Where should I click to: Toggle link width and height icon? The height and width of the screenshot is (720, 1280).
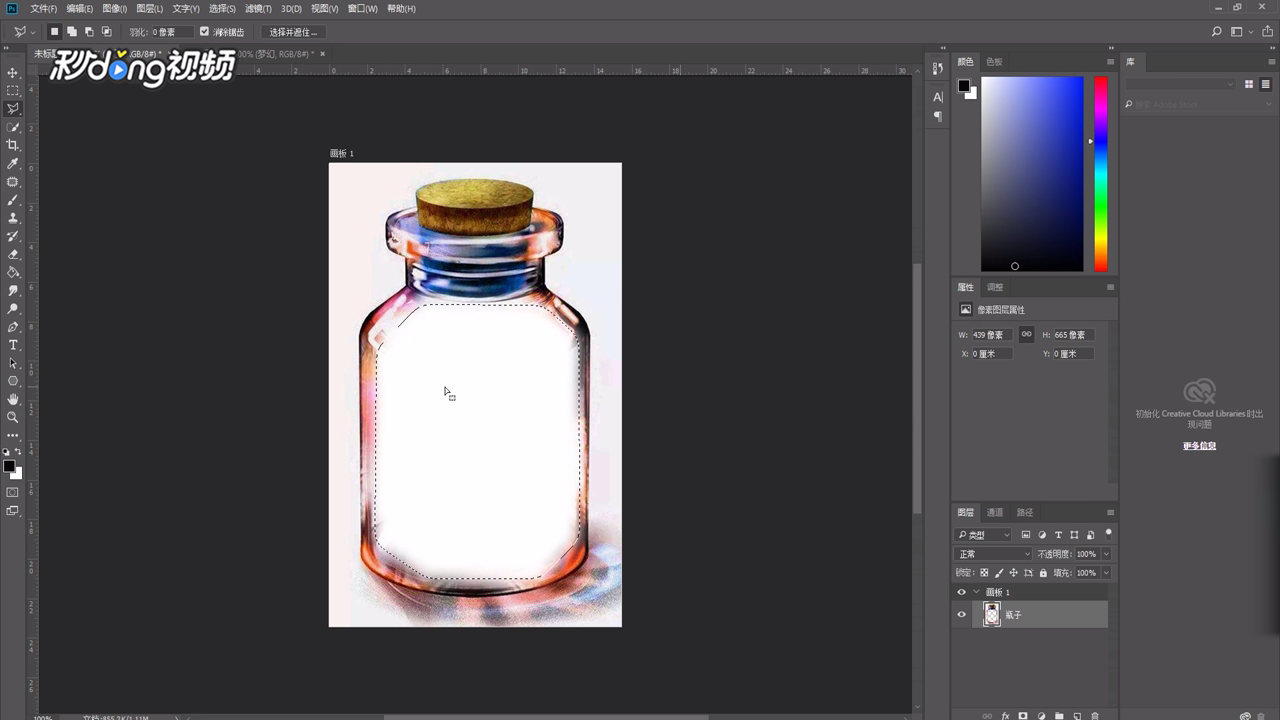click(1026, 334)
